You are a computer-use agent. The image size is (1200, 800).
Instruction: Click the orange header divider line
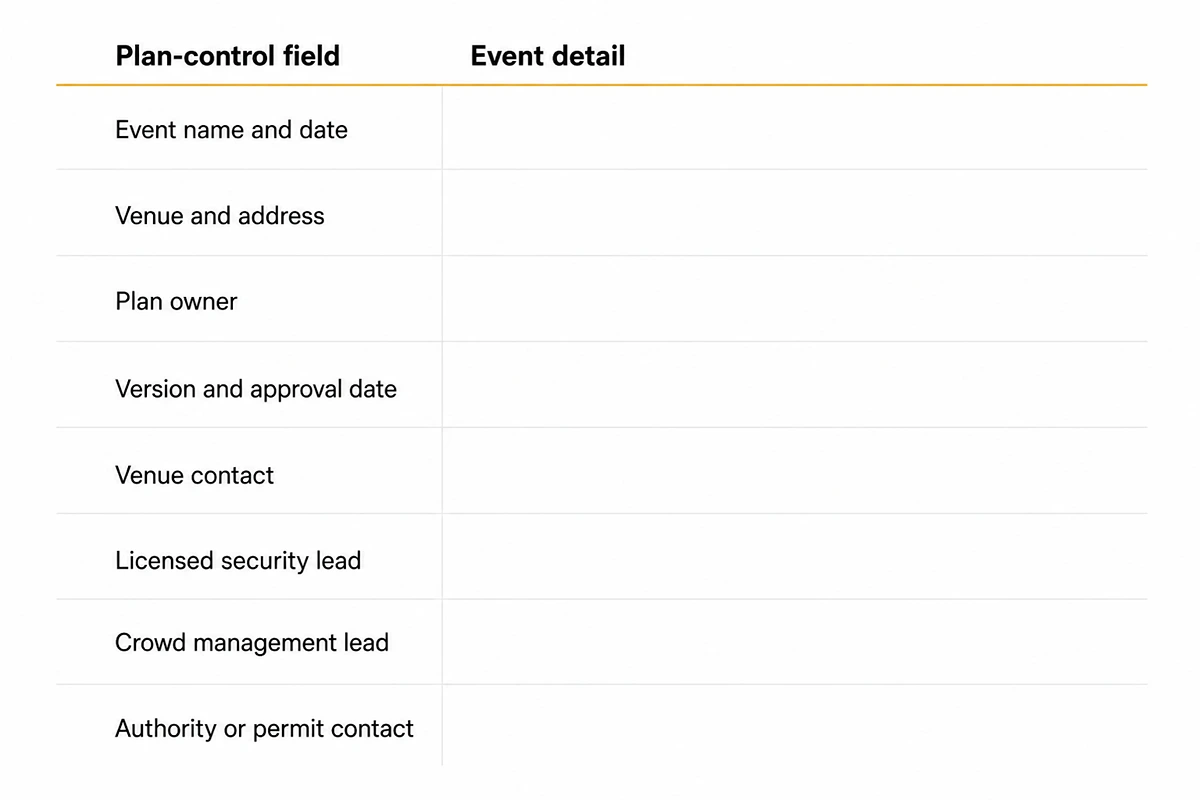click(x=601, y=85)
